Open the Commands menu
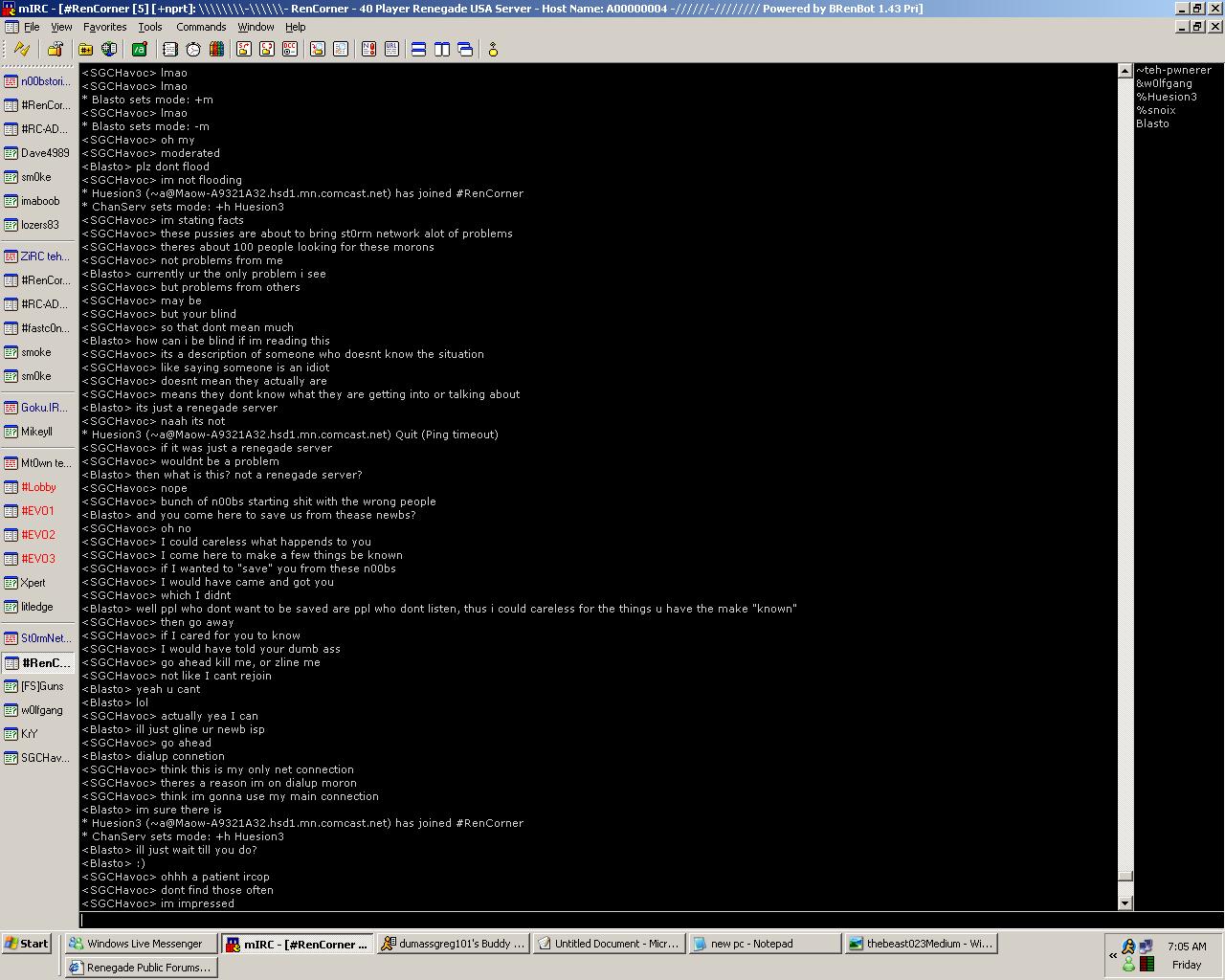Viewport: 1225px width, 980px height. pos(201,27)
